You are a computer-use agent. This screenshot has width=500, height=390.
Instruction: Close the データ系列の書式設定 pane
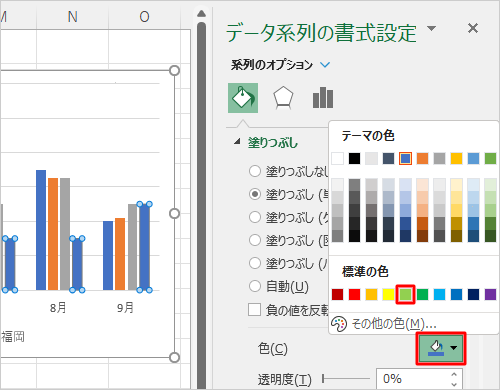(x=473, y=28)
